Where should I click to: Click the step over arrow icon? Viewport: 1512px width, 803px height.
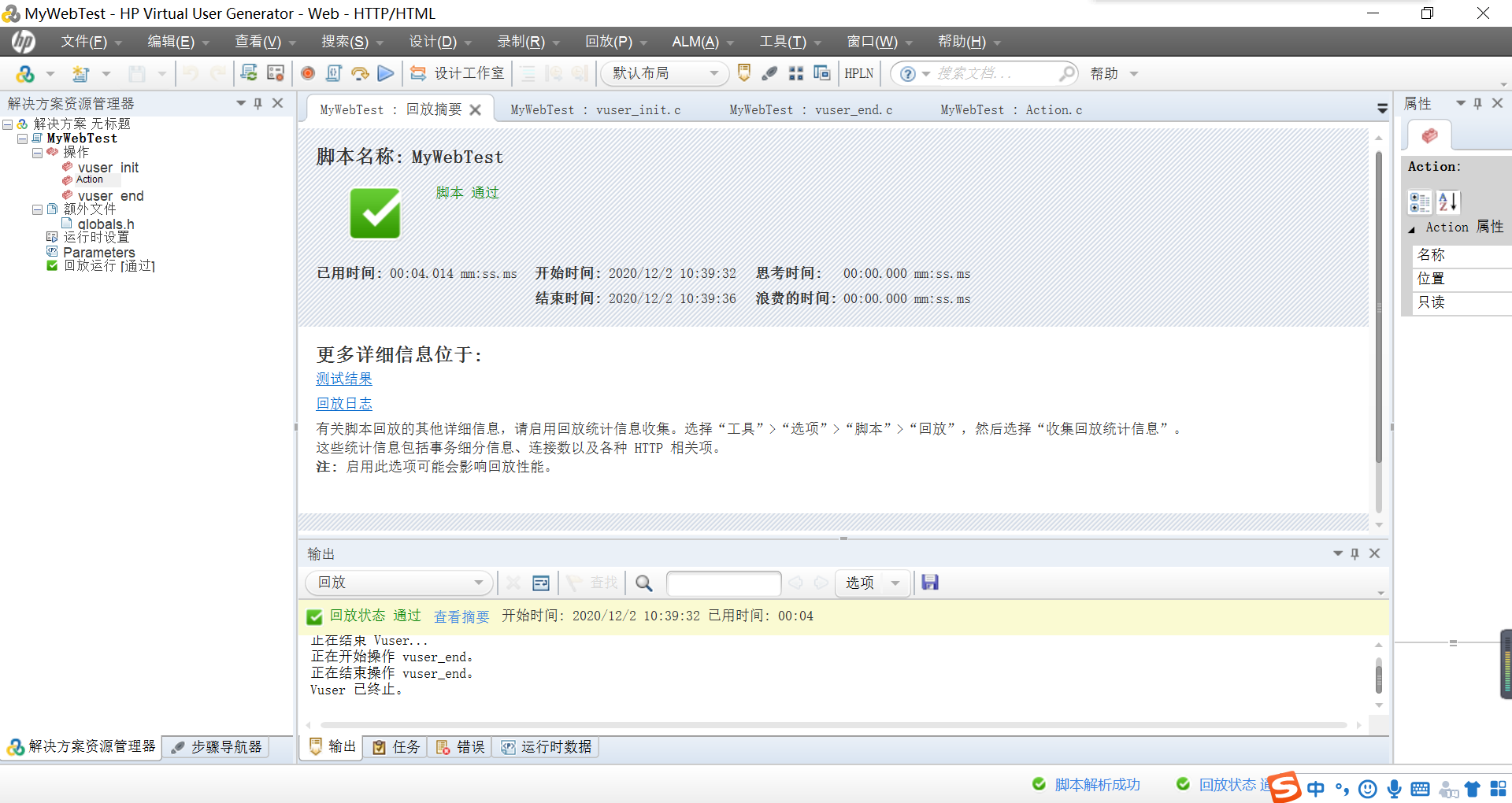pos(360,73)
